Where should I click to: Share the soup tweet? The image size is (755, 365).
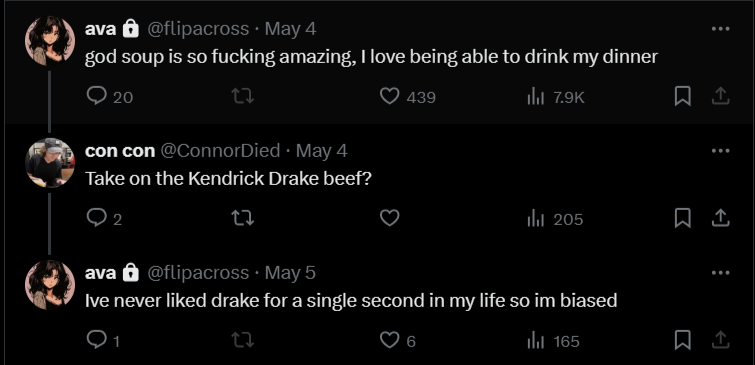coord(720,96)
